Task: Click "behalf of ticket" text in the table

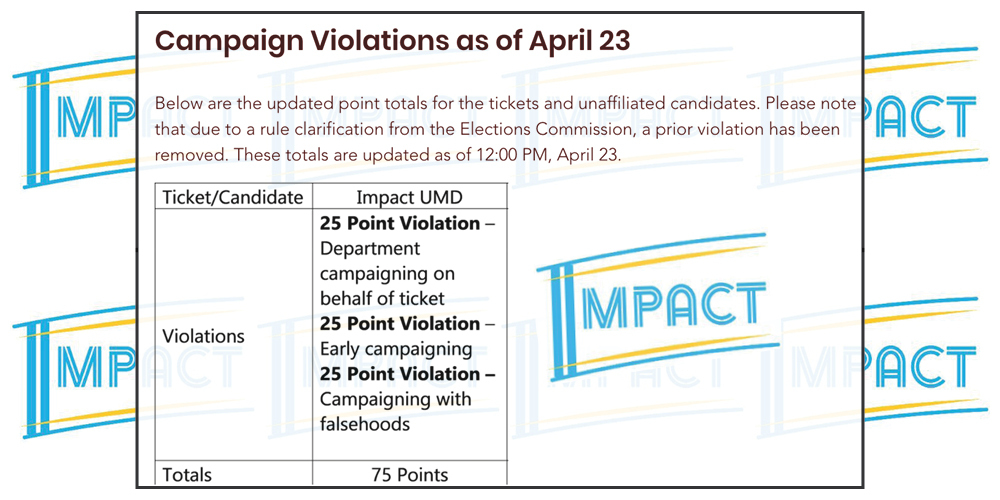Action: 382,298
